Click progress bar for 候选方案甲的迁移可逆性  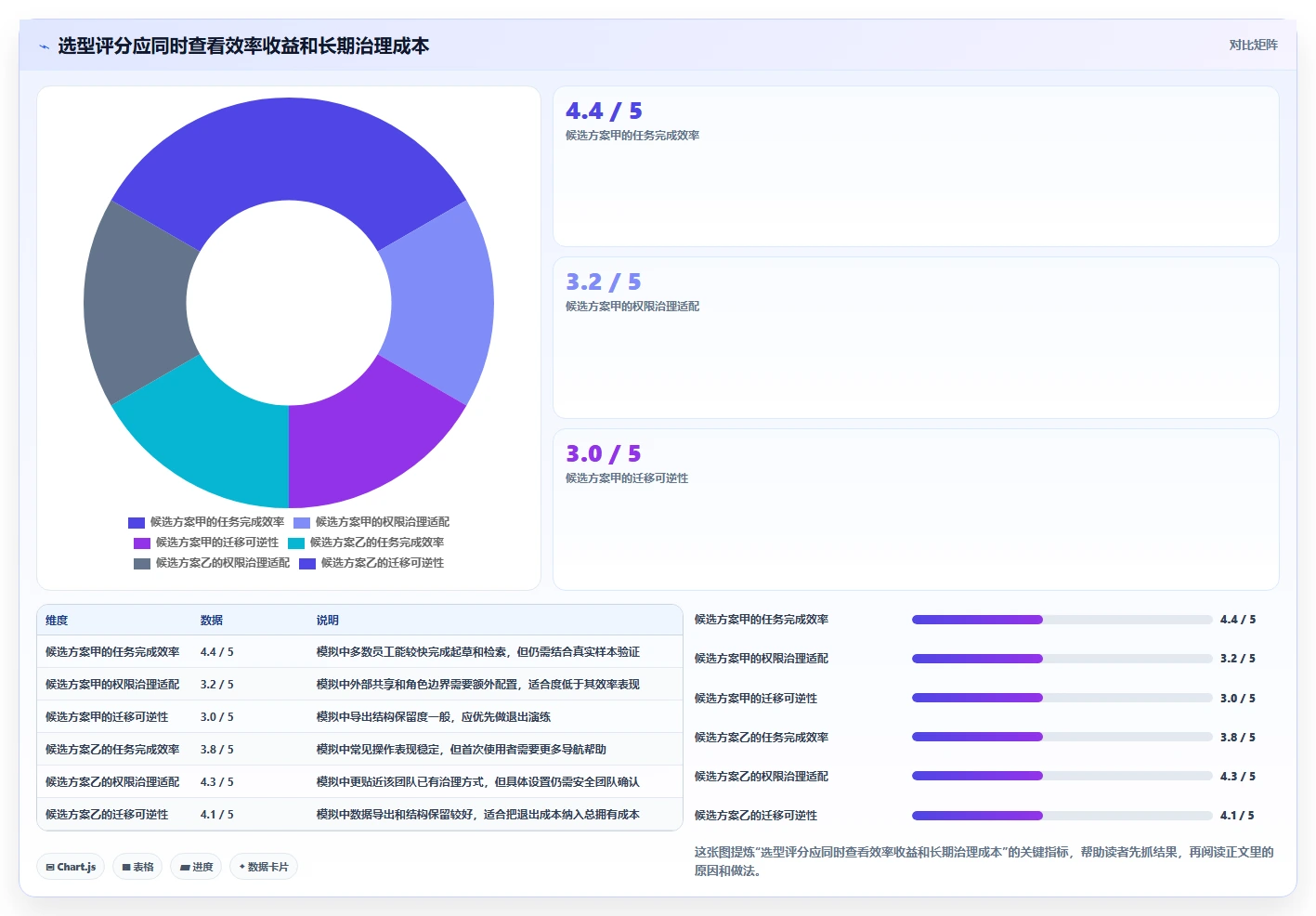coord(1062,698)
